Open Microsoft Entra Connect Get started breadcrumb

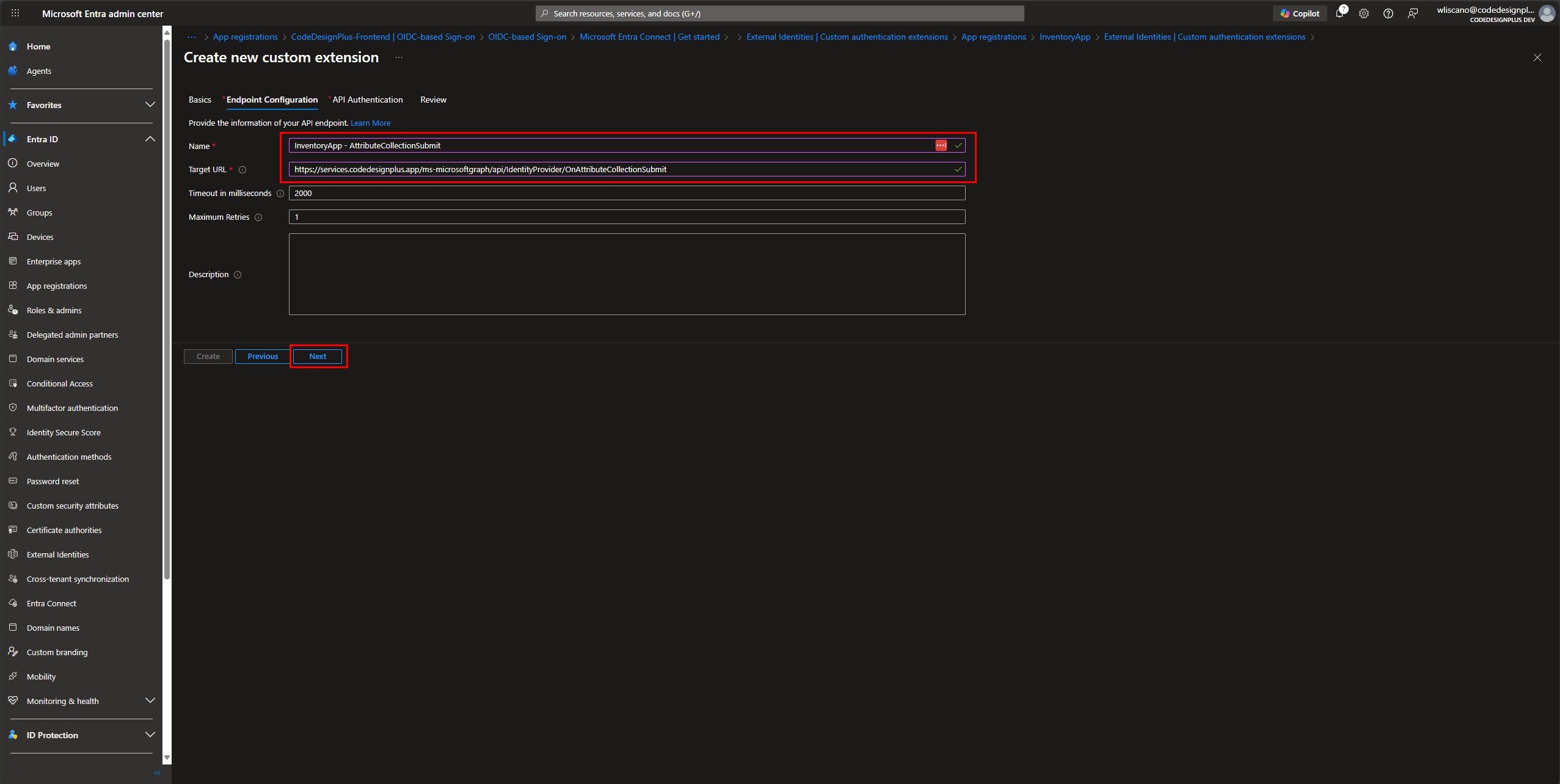[649, 37]
